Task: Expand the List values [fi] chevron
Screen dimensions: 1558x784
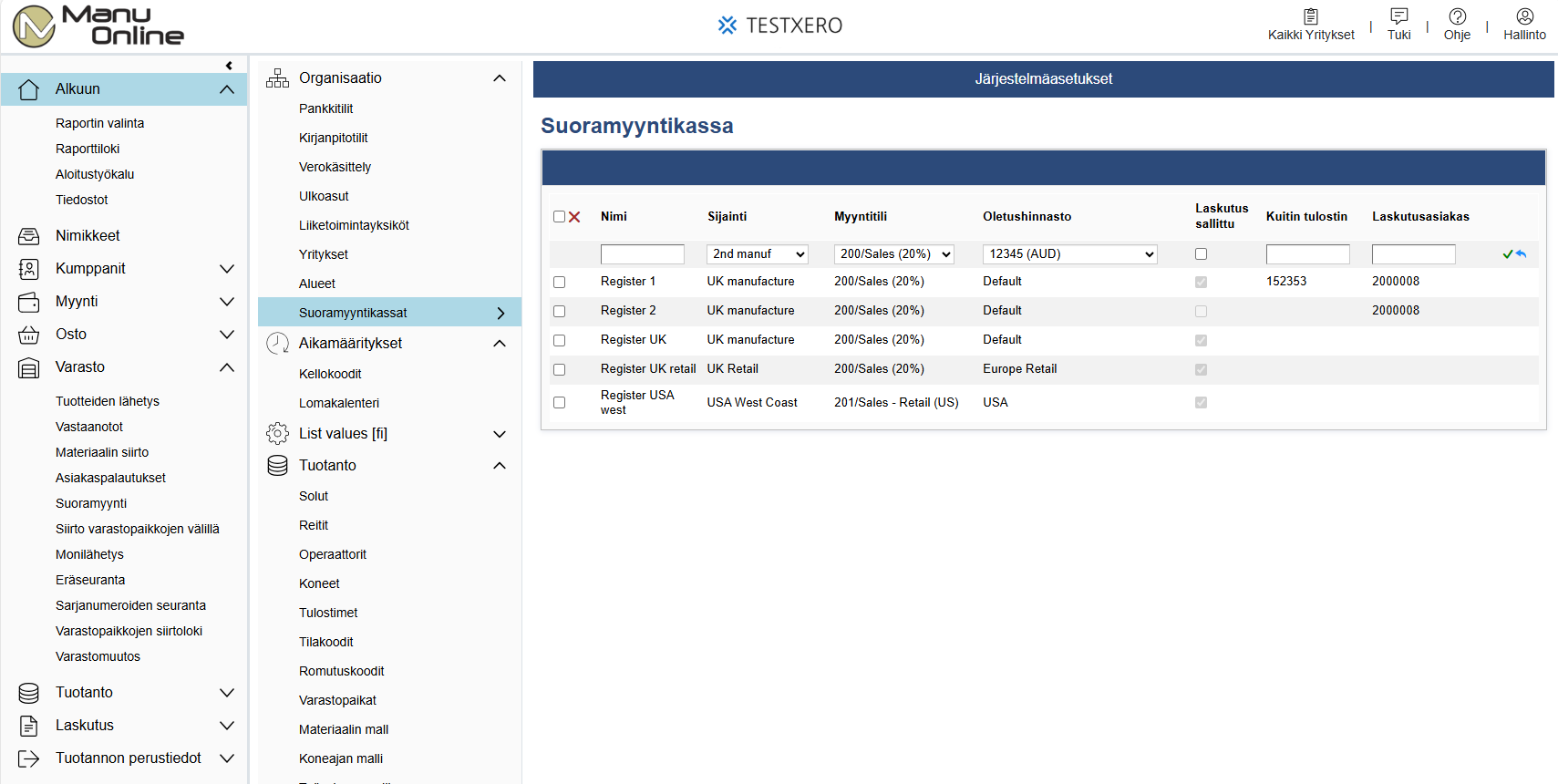Action: click(x=500, y=434)
